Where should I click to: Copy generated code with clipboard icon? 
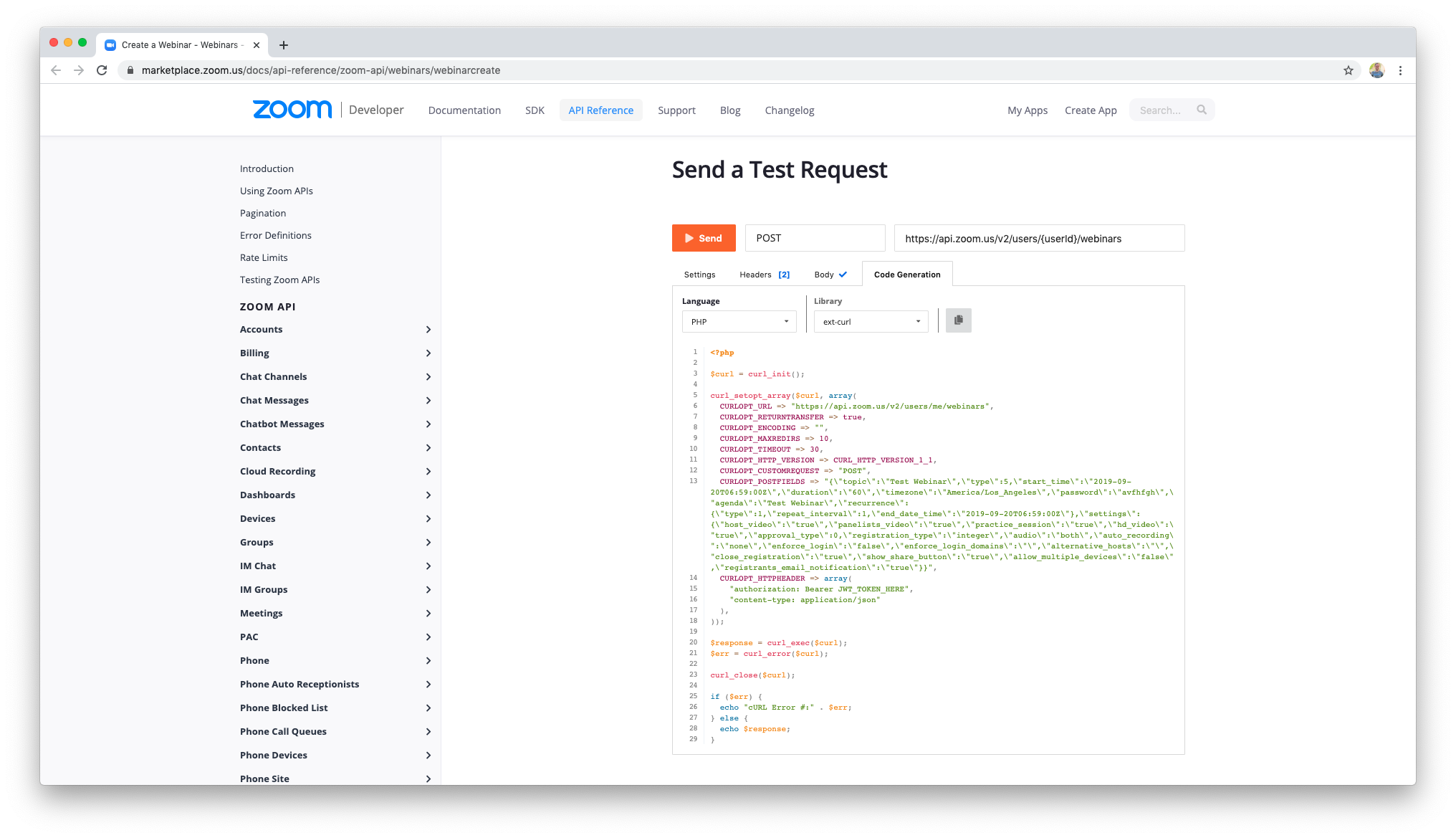coord(958,320)
